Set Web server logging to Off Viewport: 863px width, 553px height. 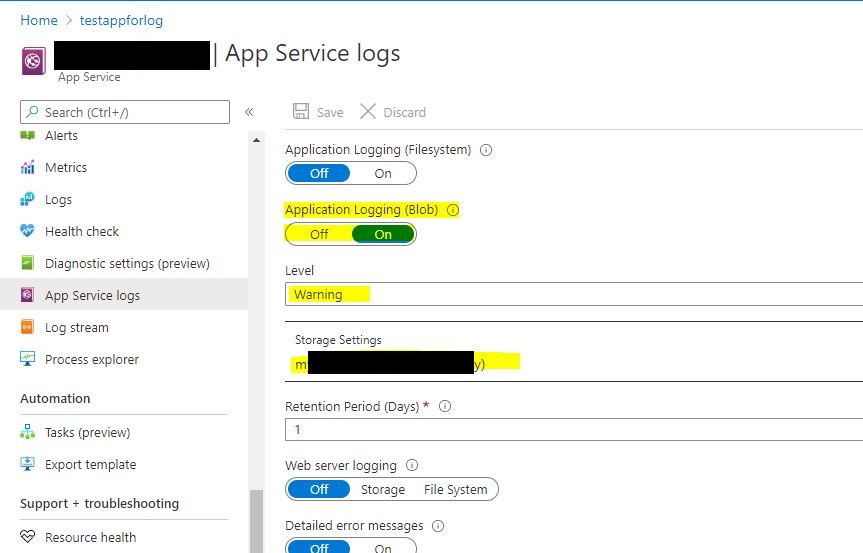[319, 489]
